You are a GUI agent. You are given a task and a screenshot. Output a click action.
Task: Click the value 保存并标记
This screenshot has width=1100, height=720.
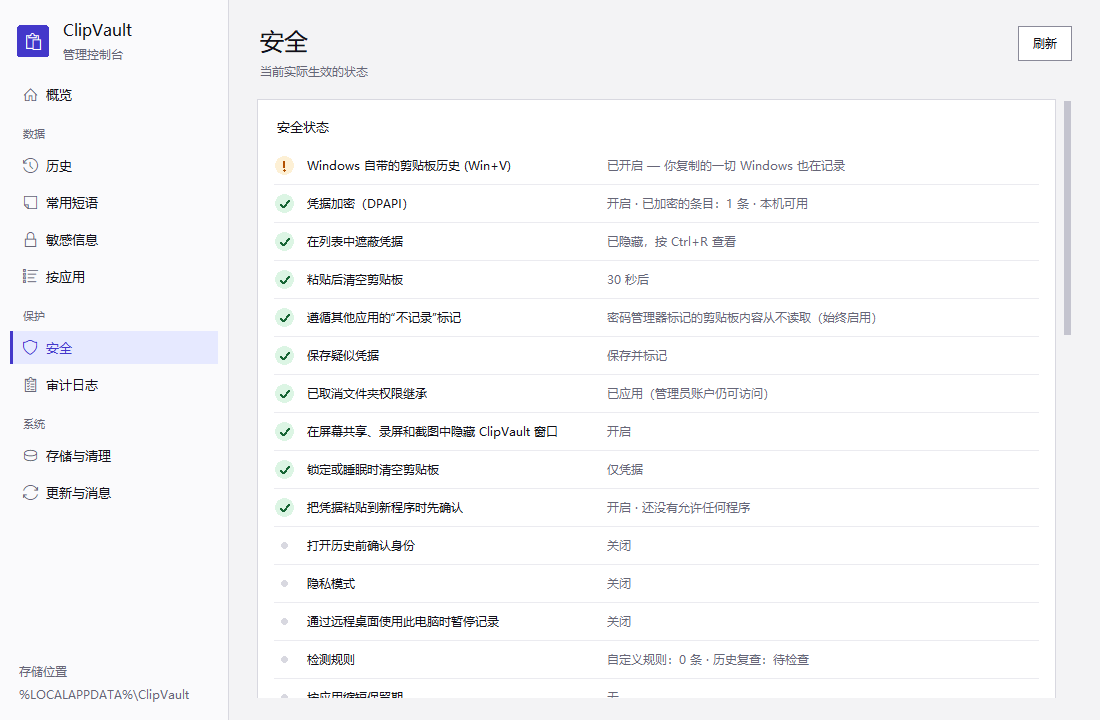[636, 355]
